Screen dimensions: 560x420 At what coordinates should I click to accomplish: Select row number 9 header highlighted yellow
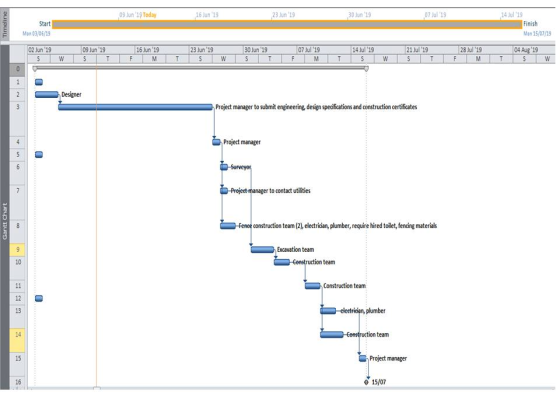[18, 249]
